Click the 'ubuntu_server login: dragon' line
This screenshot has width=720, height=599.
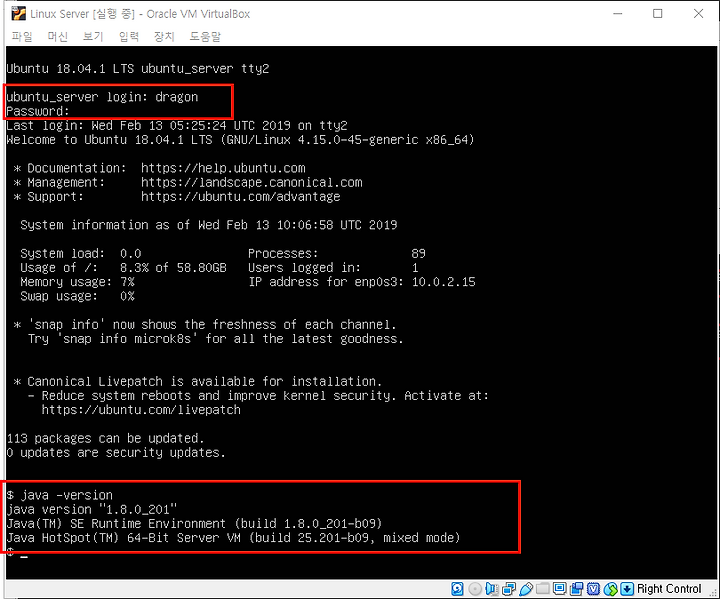pyautogui.click(x=102, y=97)
